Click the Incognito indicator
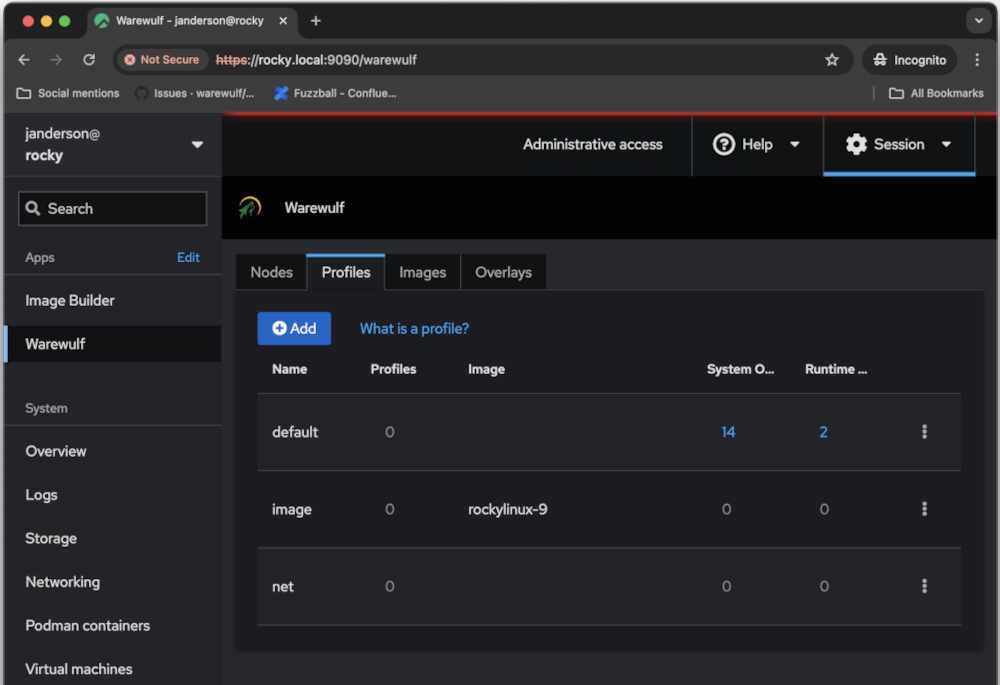This screenshot has height=685, width=1000. click(x=909, y=59)
